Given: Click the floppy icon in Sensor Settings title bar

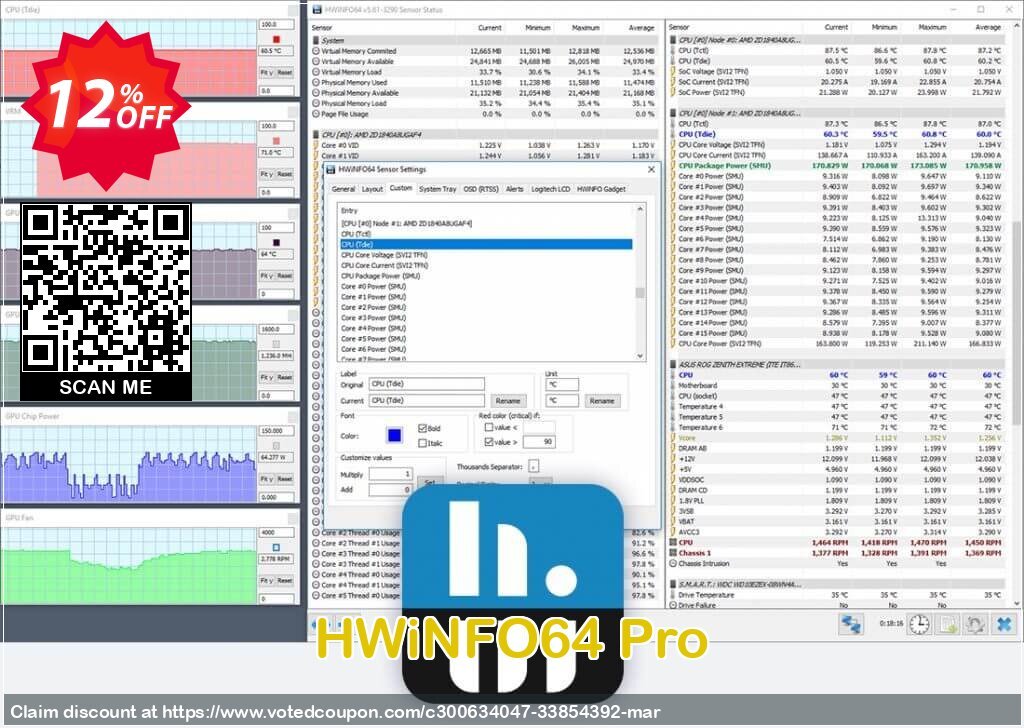Looking at the screenshot, I should 330,170.
